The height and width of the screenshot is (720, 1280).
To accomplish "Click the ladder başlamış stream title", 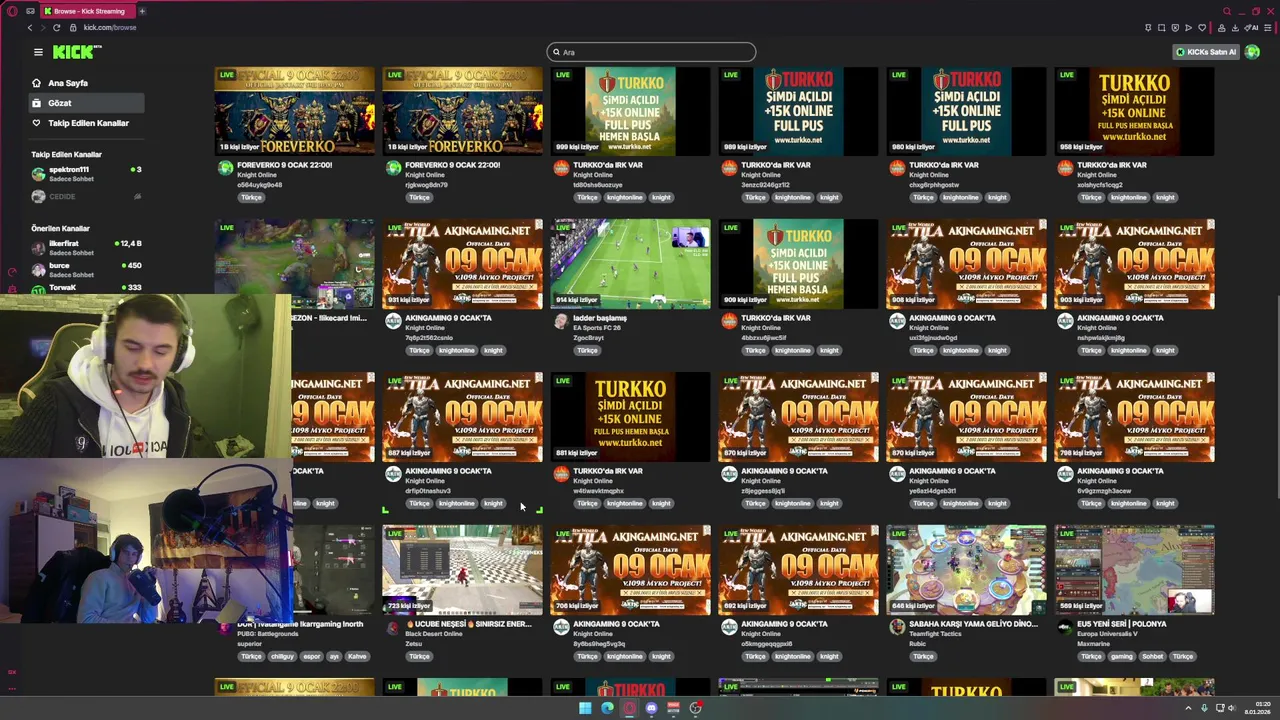I will pyautogui.click(x=600, y=318).
